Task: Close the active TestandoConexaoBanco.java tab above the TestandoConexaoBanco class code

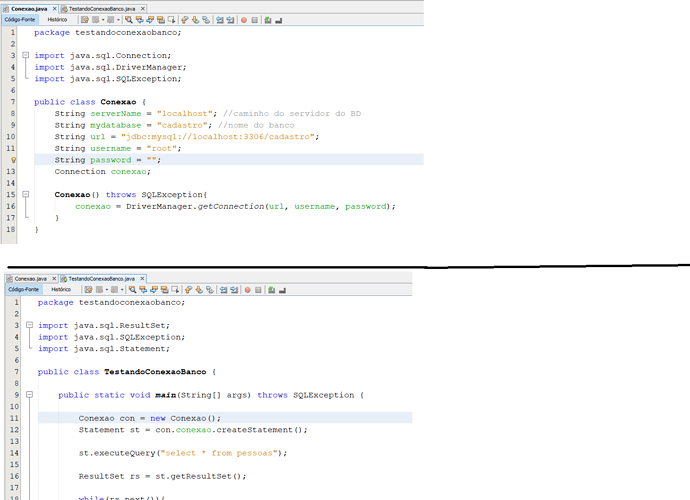Action: pos(142,279)
